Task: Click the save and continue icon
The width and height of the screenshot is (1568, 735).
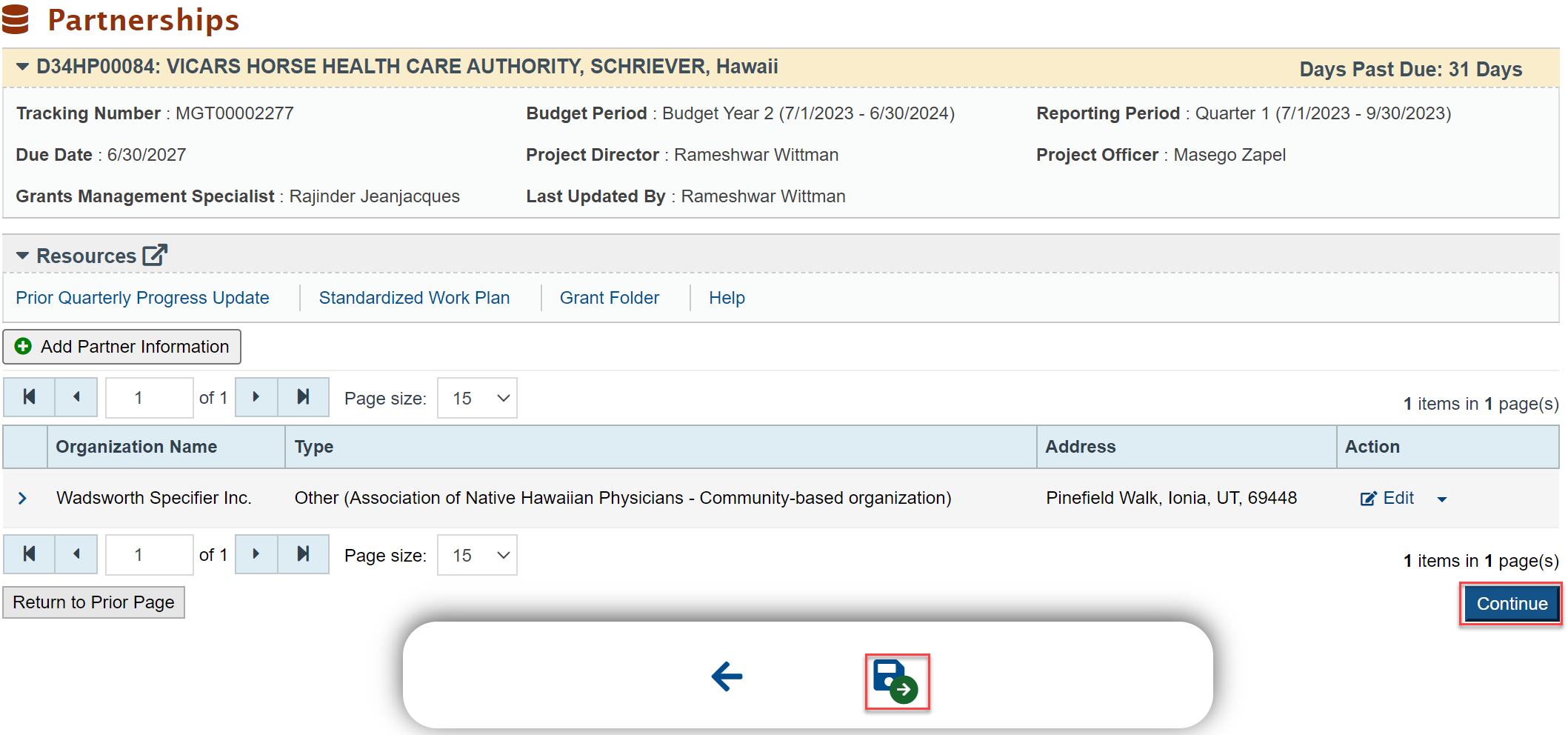Action: click(x=896, y=682)
